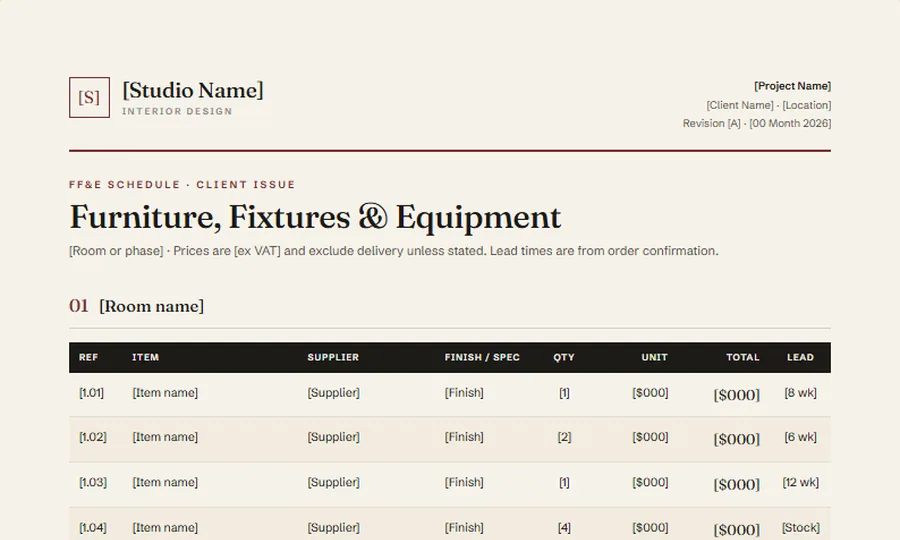Click the Furniture, Fixtures & Equipment title
This screenshot has width=900, height=540.
tap(315, 217)
